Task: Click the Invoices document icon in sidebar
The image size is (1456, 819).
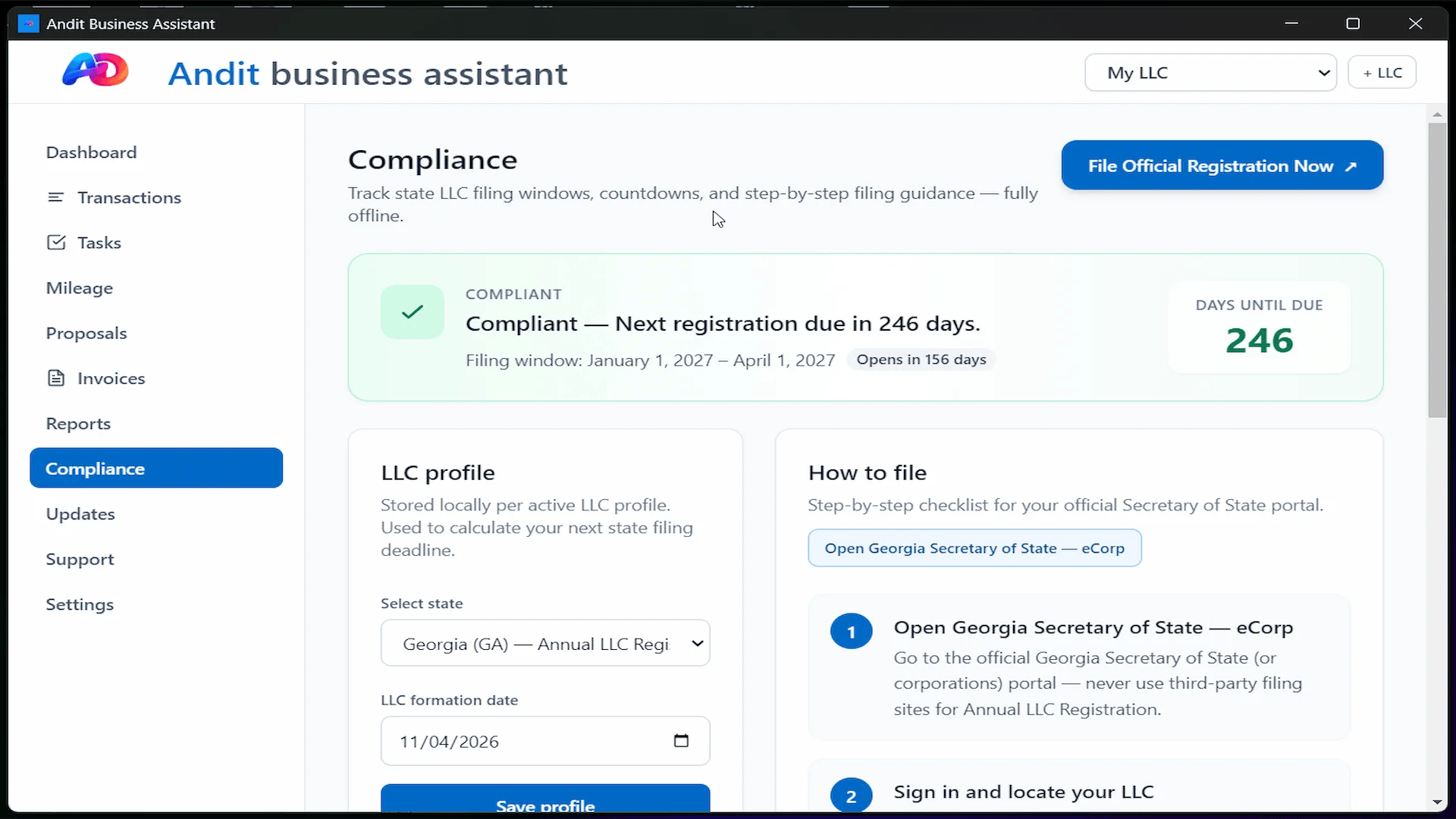Action: [x=56, y=378]
